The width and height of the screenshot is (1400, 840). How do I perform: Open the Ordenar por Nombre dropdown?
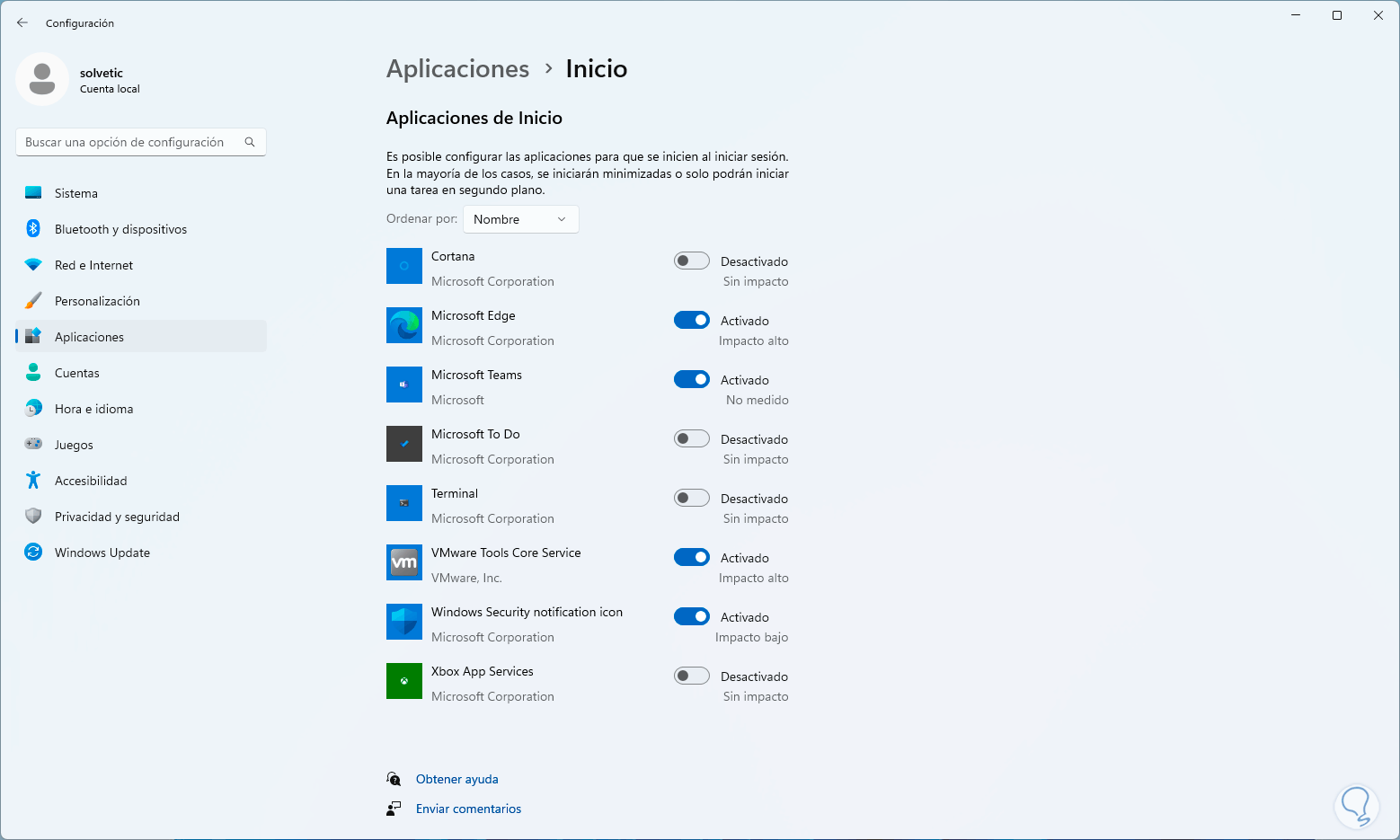click(521, 219)
